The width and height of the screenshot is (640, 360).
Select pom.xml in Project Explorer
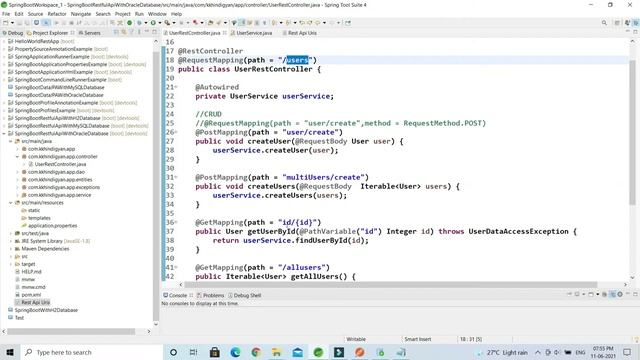pos(31,295)
